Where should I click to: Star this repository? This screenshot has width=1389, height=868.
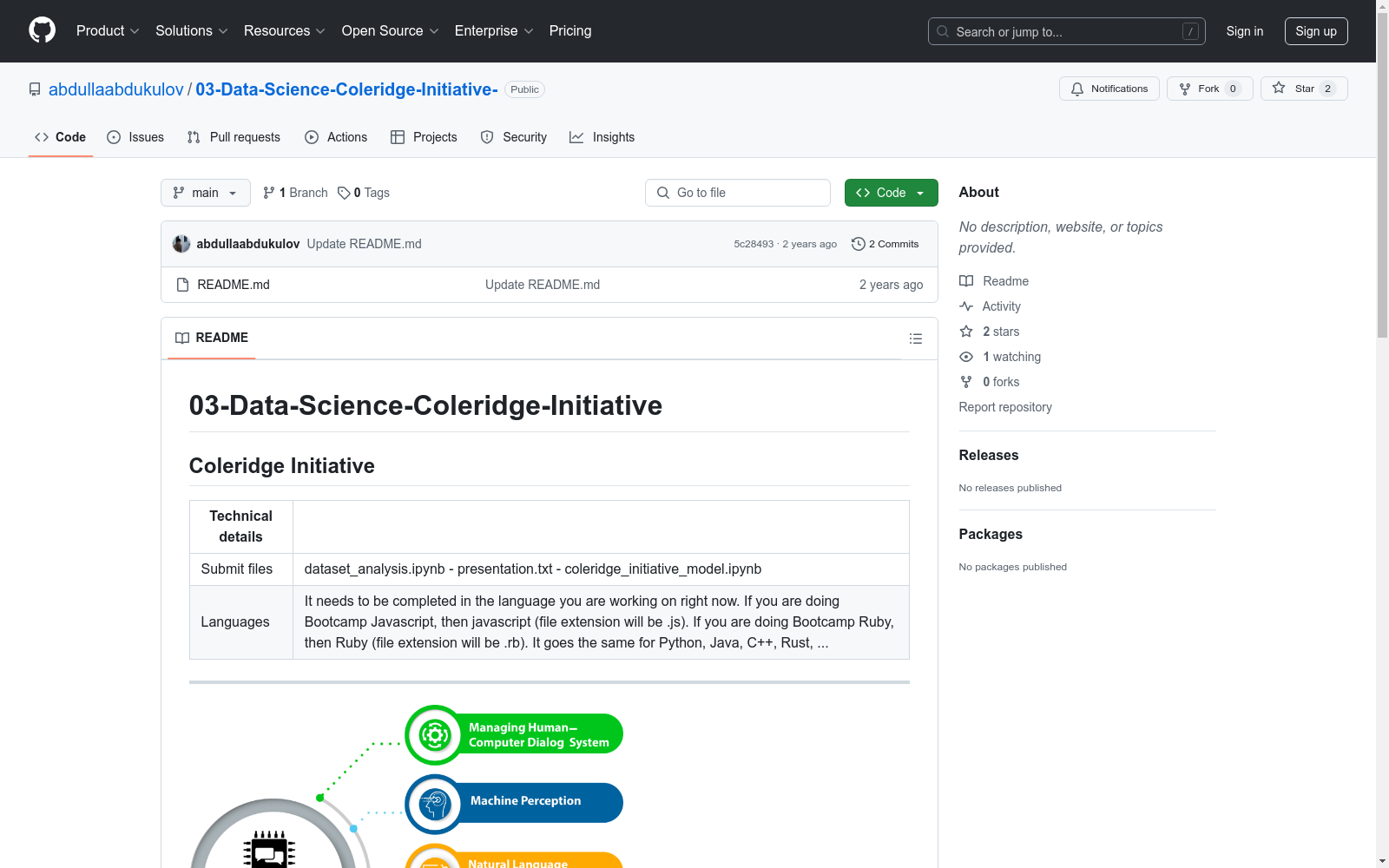pos(1304,89)
